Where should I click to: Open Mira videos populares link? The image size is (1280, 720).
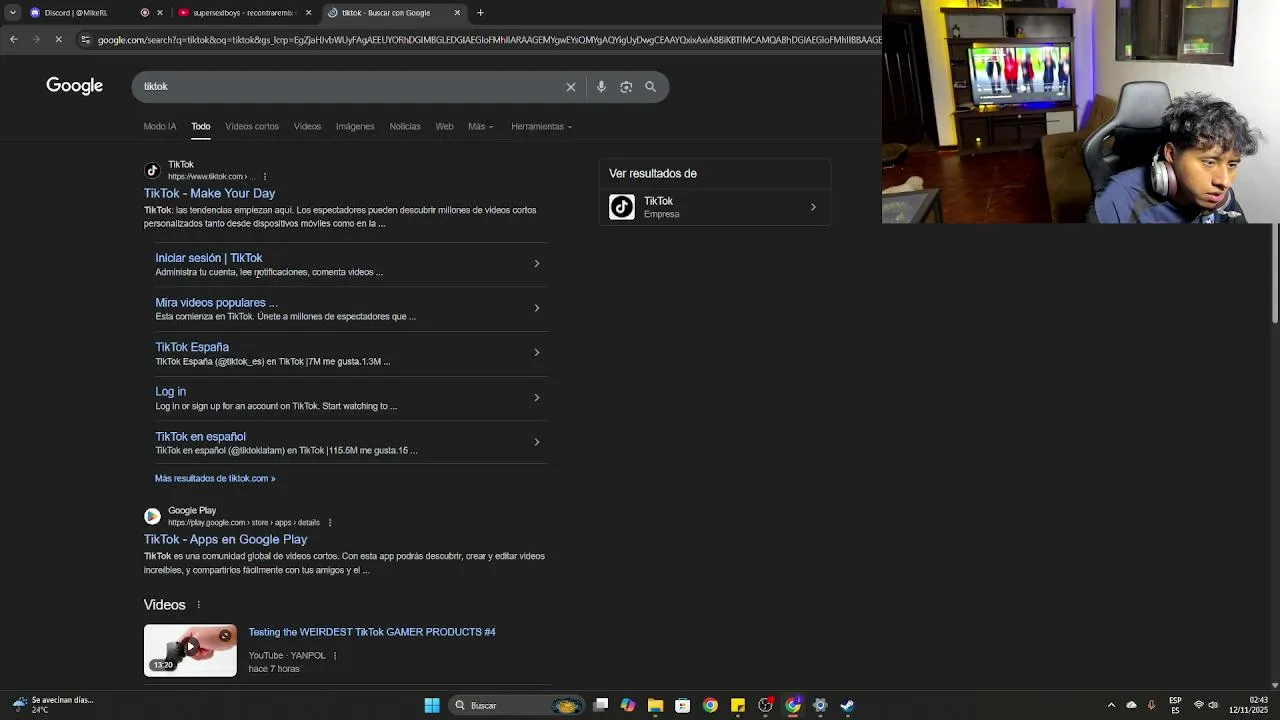(216, 302)
